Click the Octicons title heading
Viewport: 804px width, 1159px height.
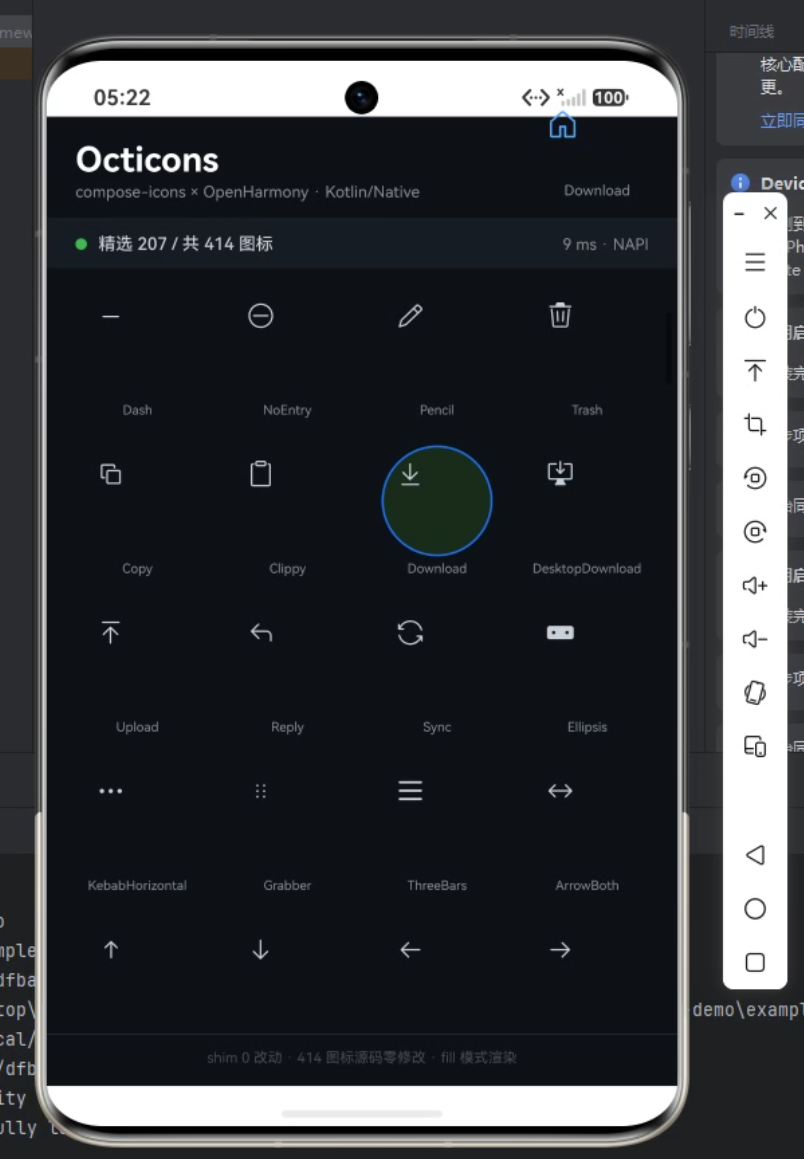click(x=147, y=160)
